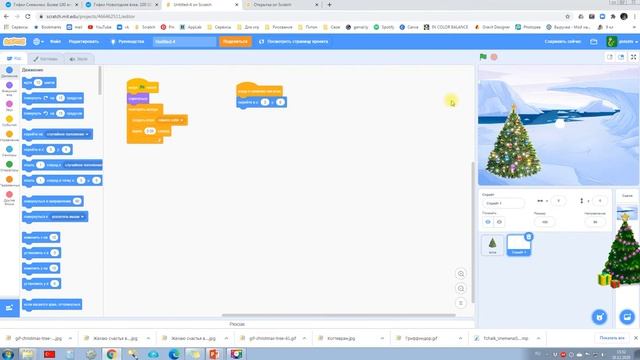The image size is (640, 360).
Task: Click the sprite x position field
Action: click(558, 201)
